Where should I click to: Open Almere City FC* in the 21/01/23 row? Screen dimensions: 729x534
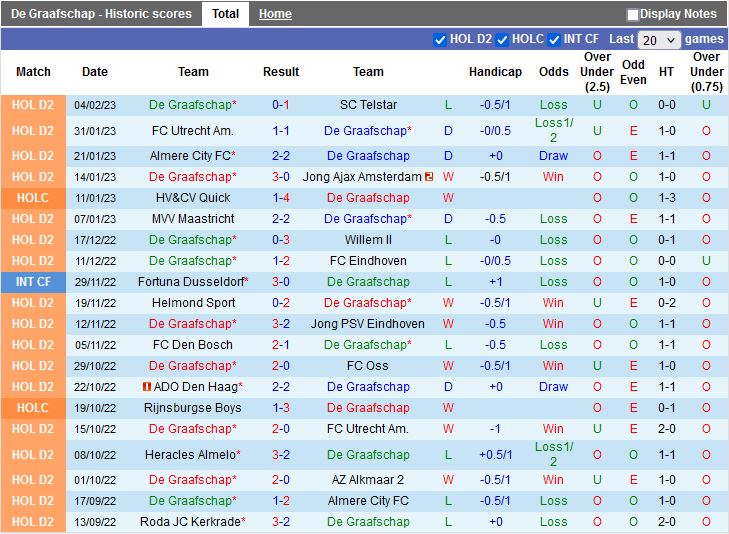click(192, 156)
